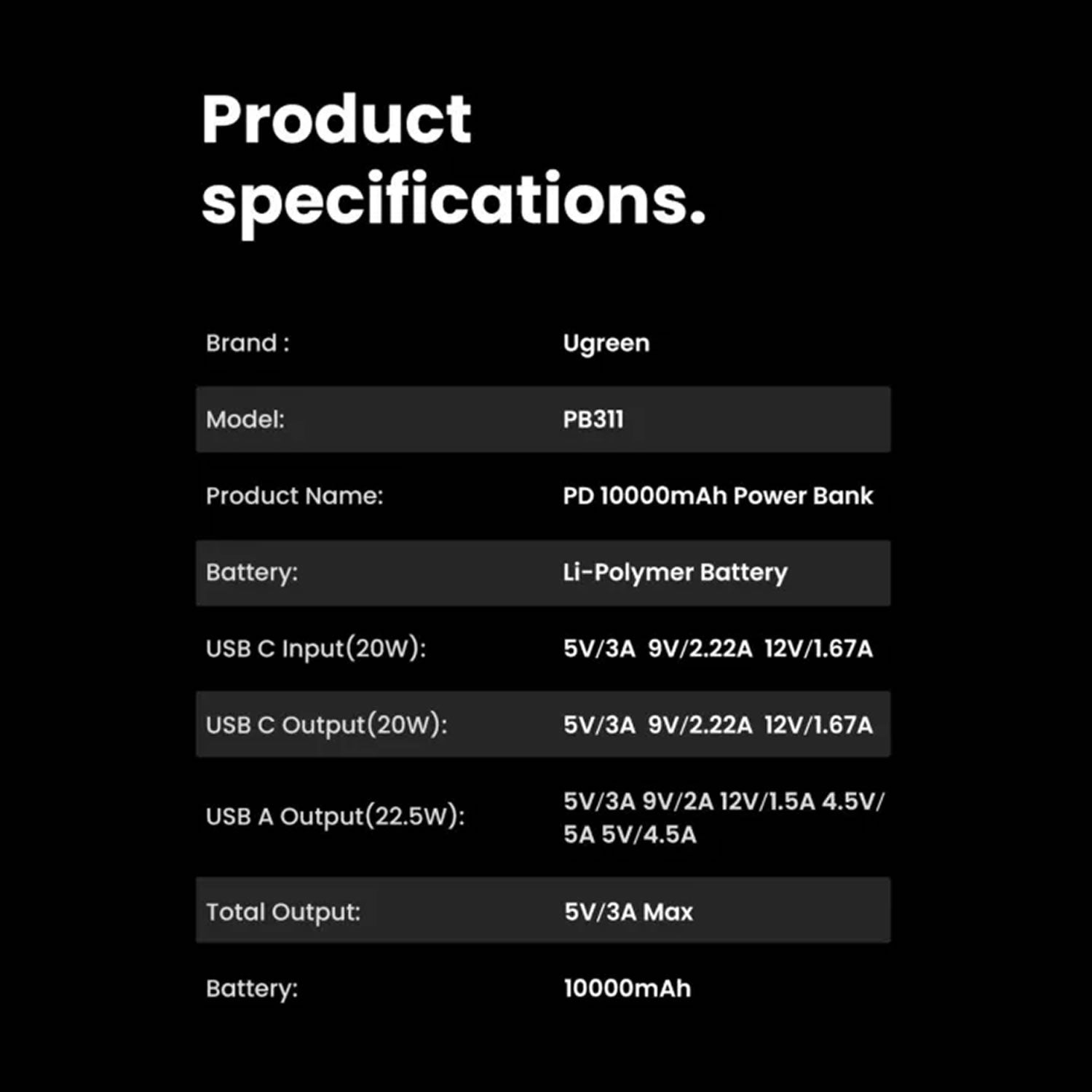Click the "USB C Input(20W):" label
This screenshot has width=1092, height=1092.
click(x=316, y=649)
